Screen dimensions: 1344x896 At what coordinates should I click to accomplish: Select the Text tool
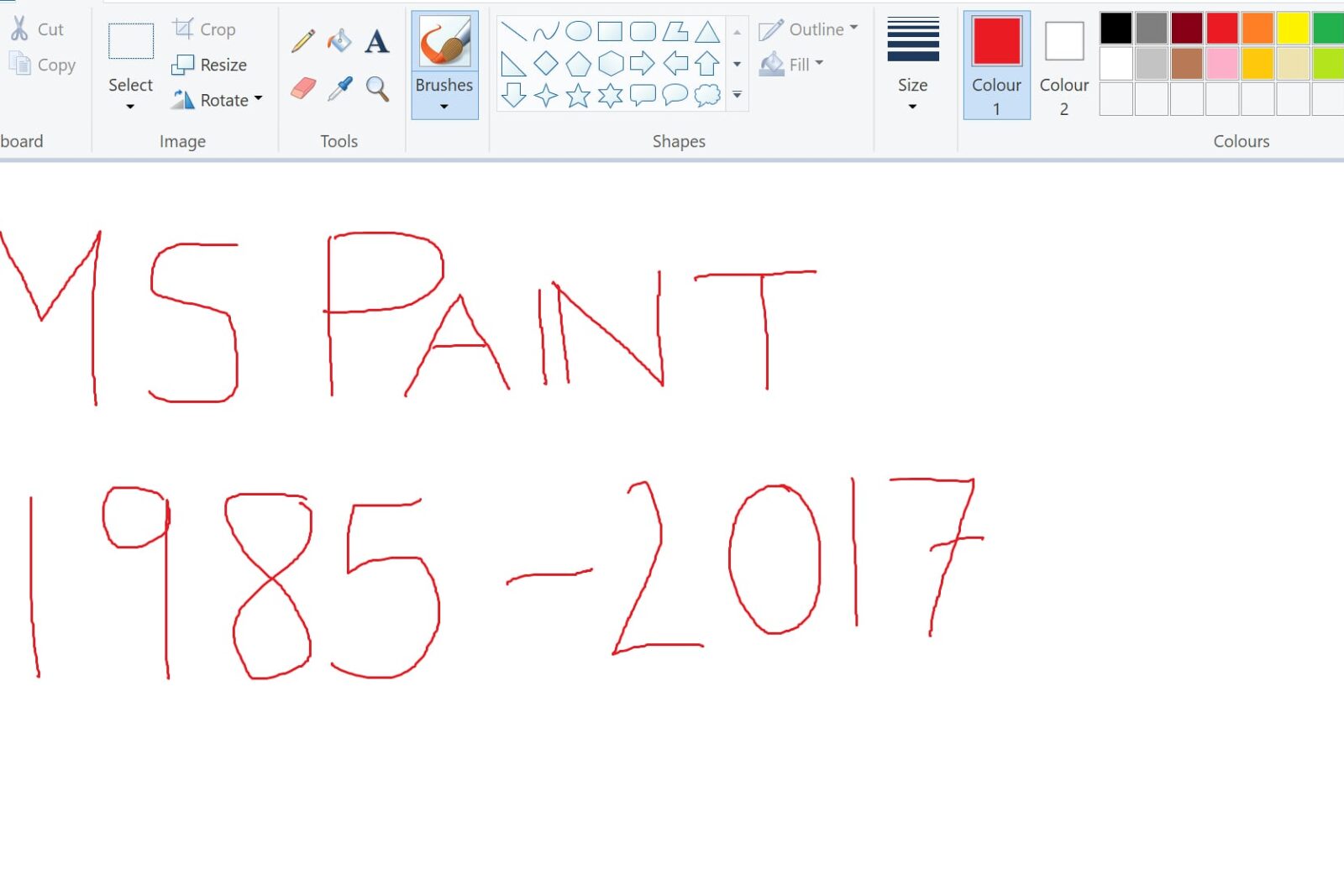tap(377, 40)
